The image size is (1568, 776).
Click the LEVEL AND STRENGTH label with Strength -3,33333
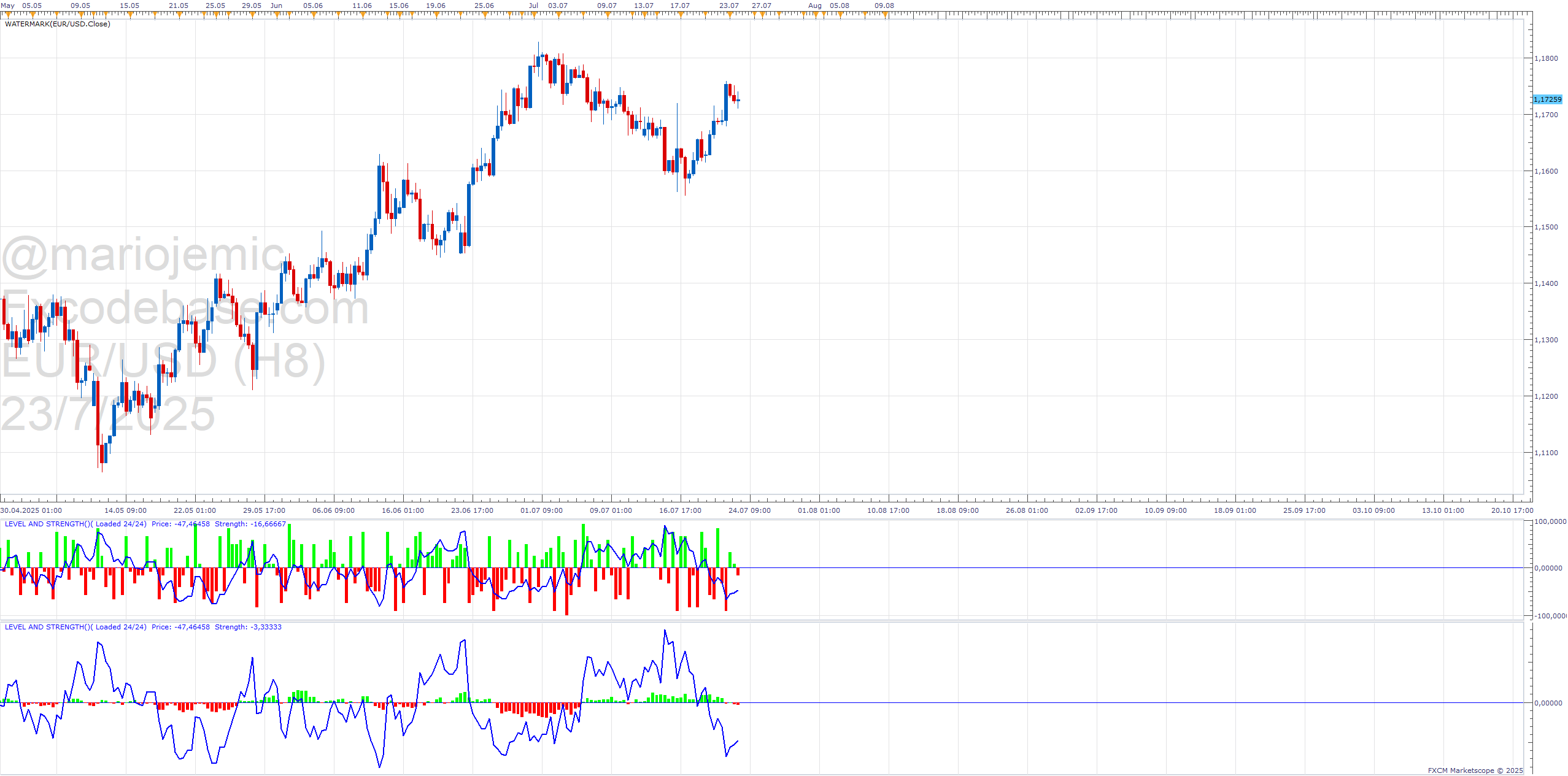(143, 627)
